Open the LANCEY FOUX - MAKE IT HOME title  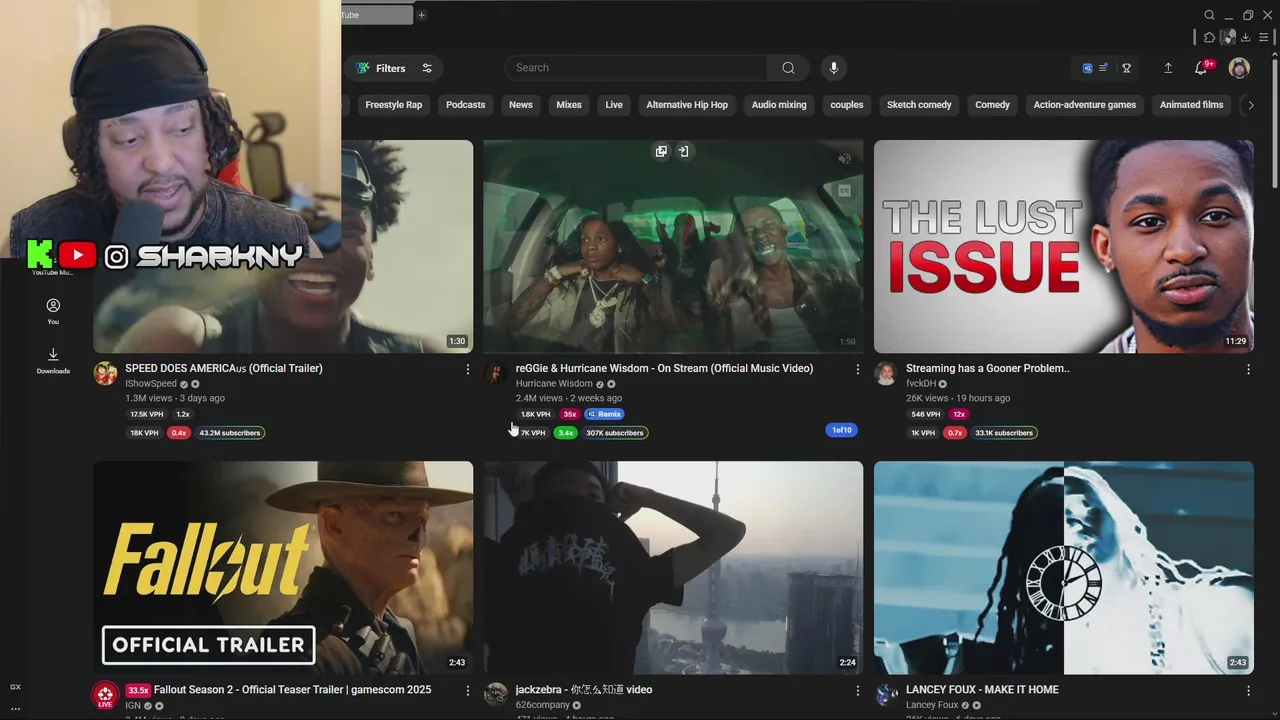click(982, 690)
